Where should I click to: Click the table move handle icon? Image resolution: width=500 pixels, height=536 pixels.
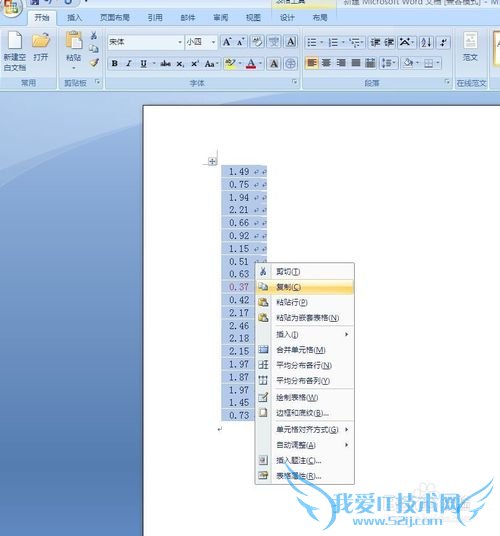pyautogui.click(x=212, y=161)
